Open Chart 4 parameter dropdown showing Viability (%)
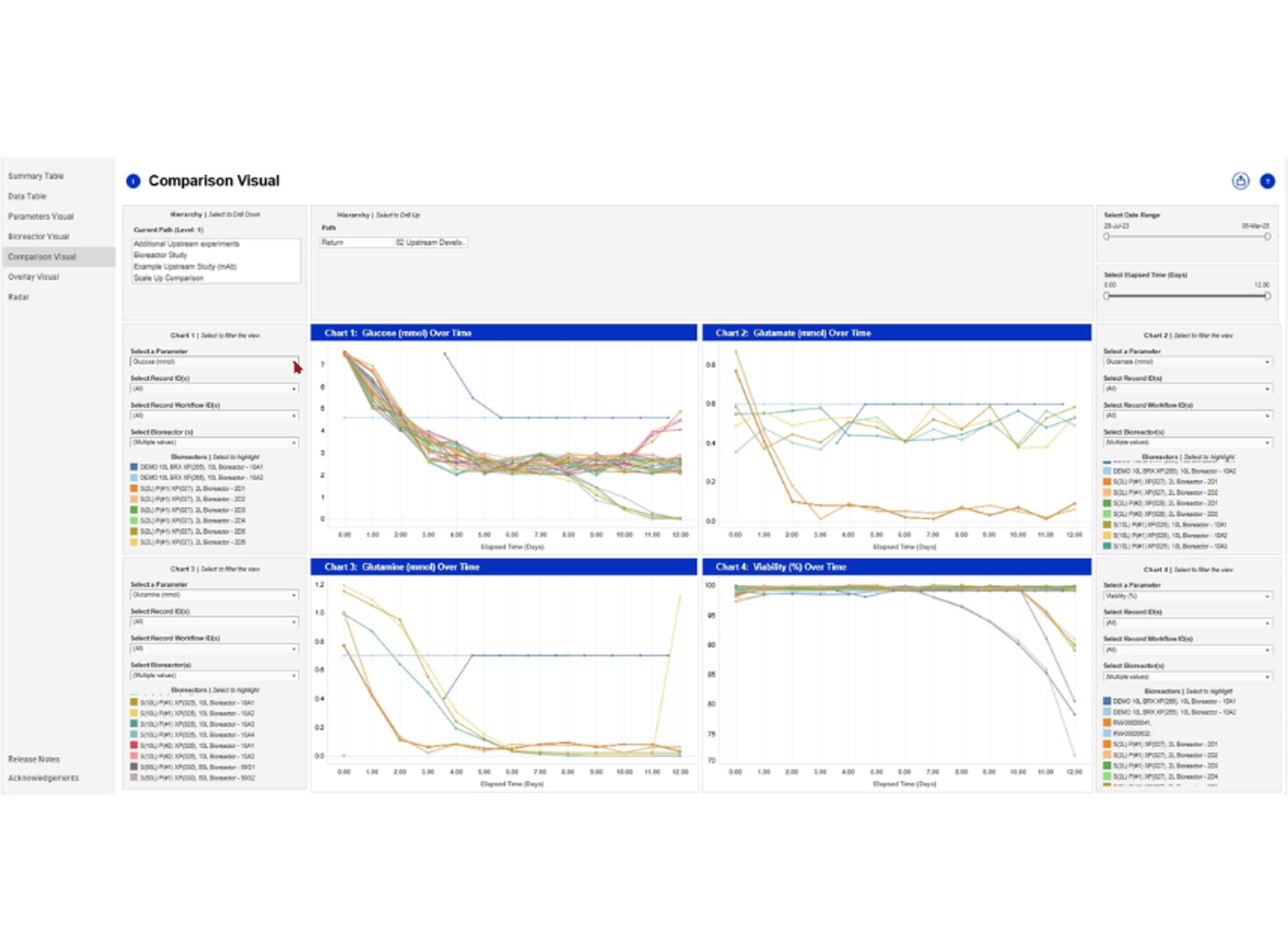 point(1187,596)
